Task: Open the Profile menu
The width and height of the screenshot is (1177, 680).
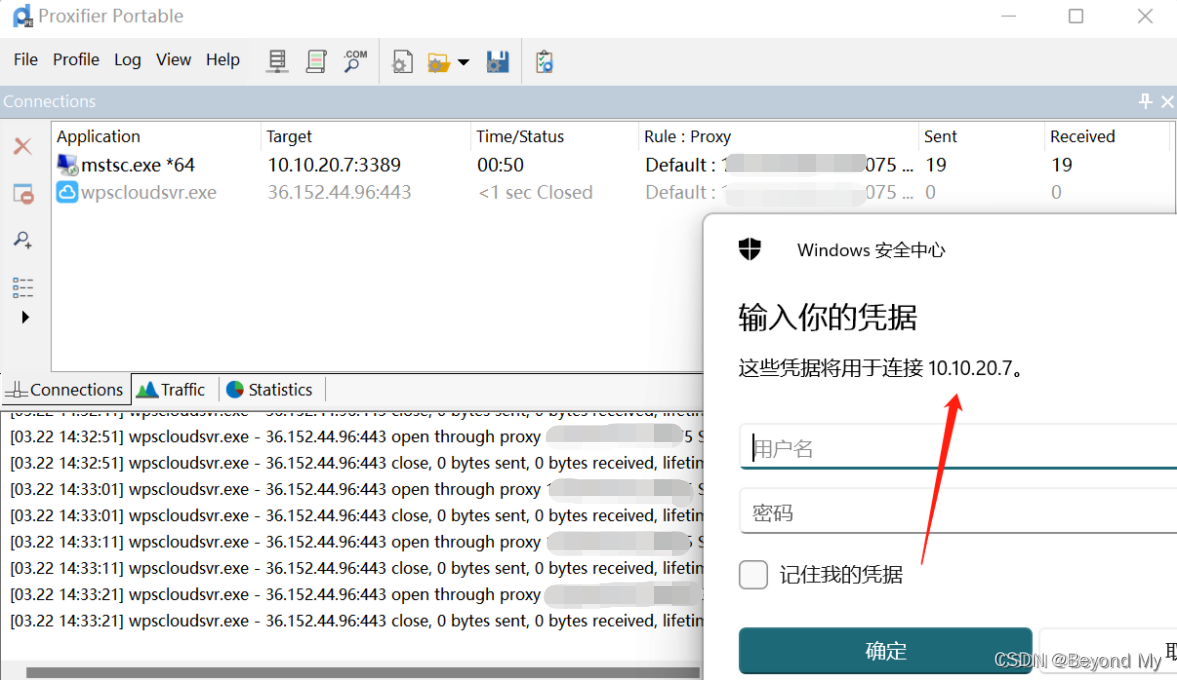Action: pos(76,59)
